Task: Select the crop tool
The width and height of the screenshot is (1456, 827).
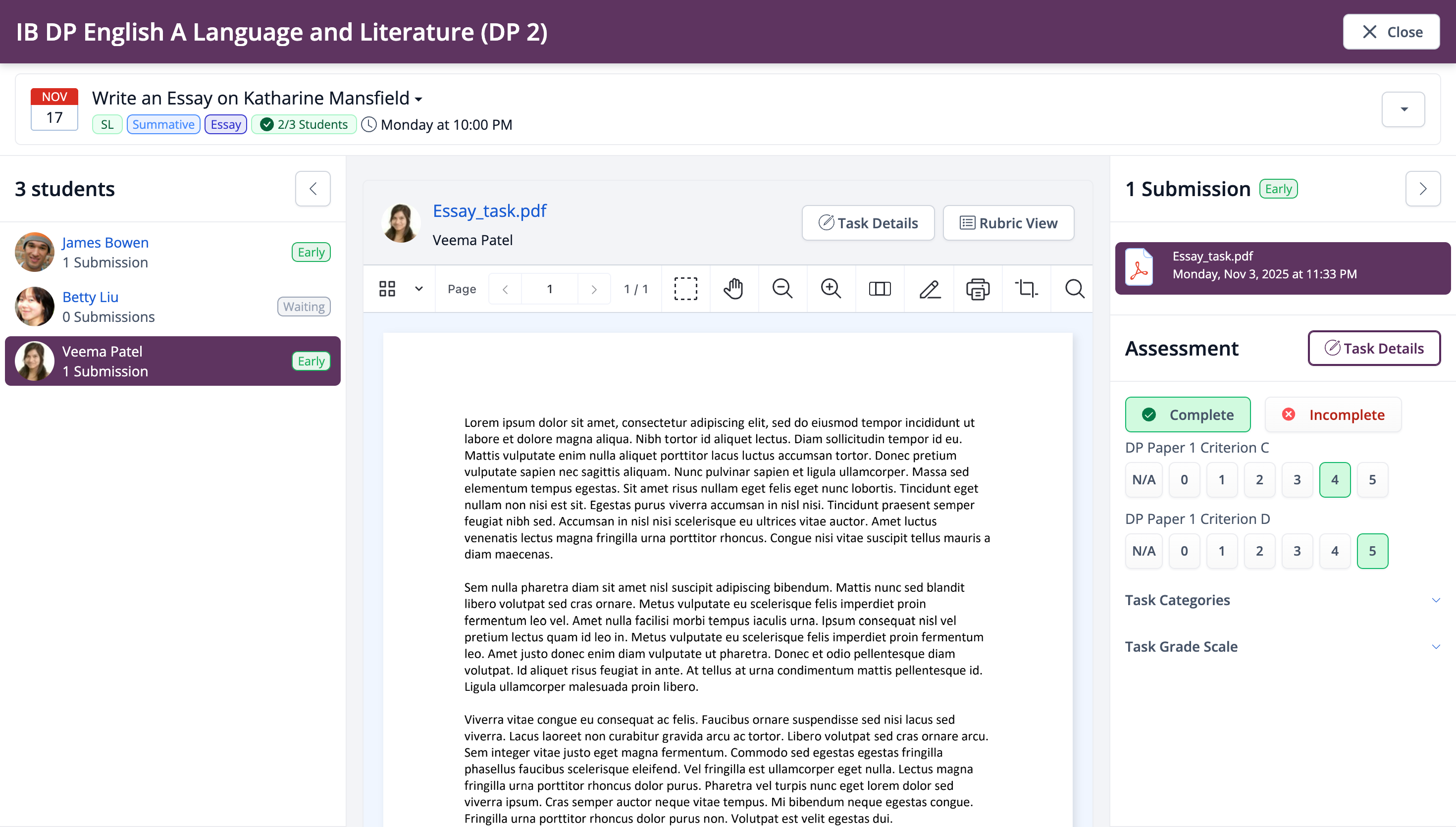Action: (1026, 289)
